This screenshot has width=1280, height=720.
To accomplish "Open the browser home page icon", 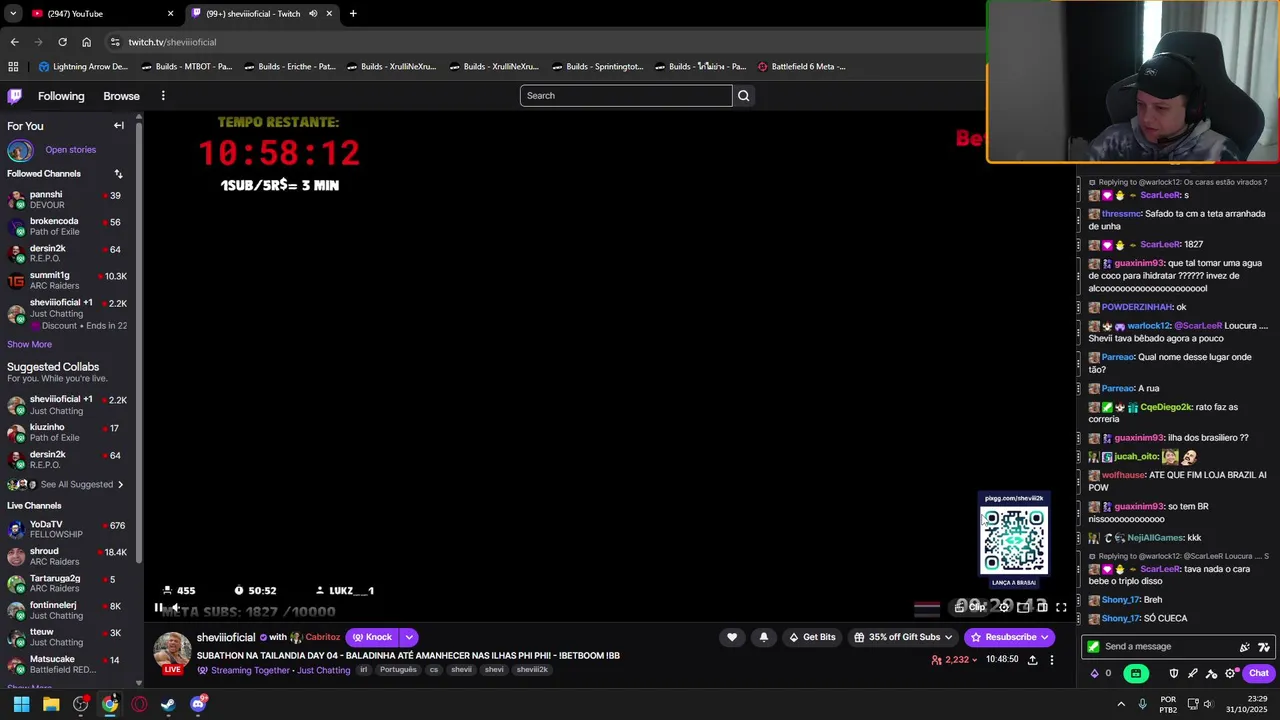I will coord(86,42).
